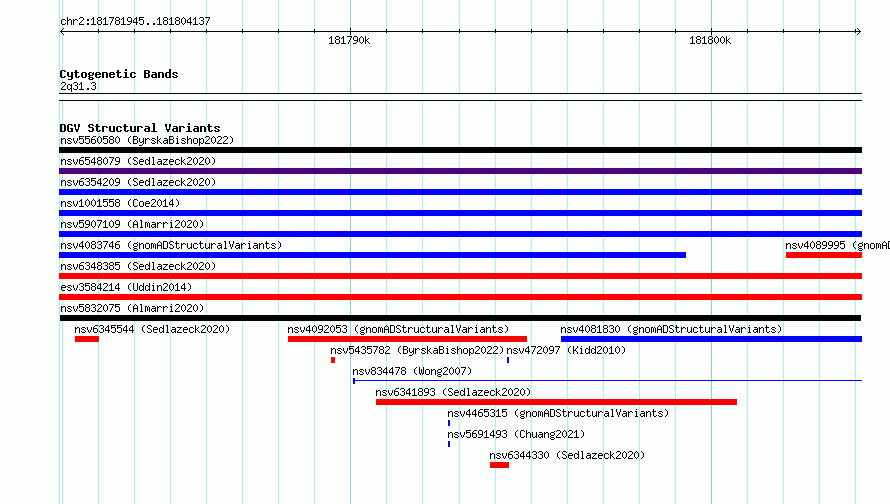Image resolution: width=890 pixels, height=504 pixels.
Task: Select the blue tick under nsv5691493
Action: (x=449, y=444)
